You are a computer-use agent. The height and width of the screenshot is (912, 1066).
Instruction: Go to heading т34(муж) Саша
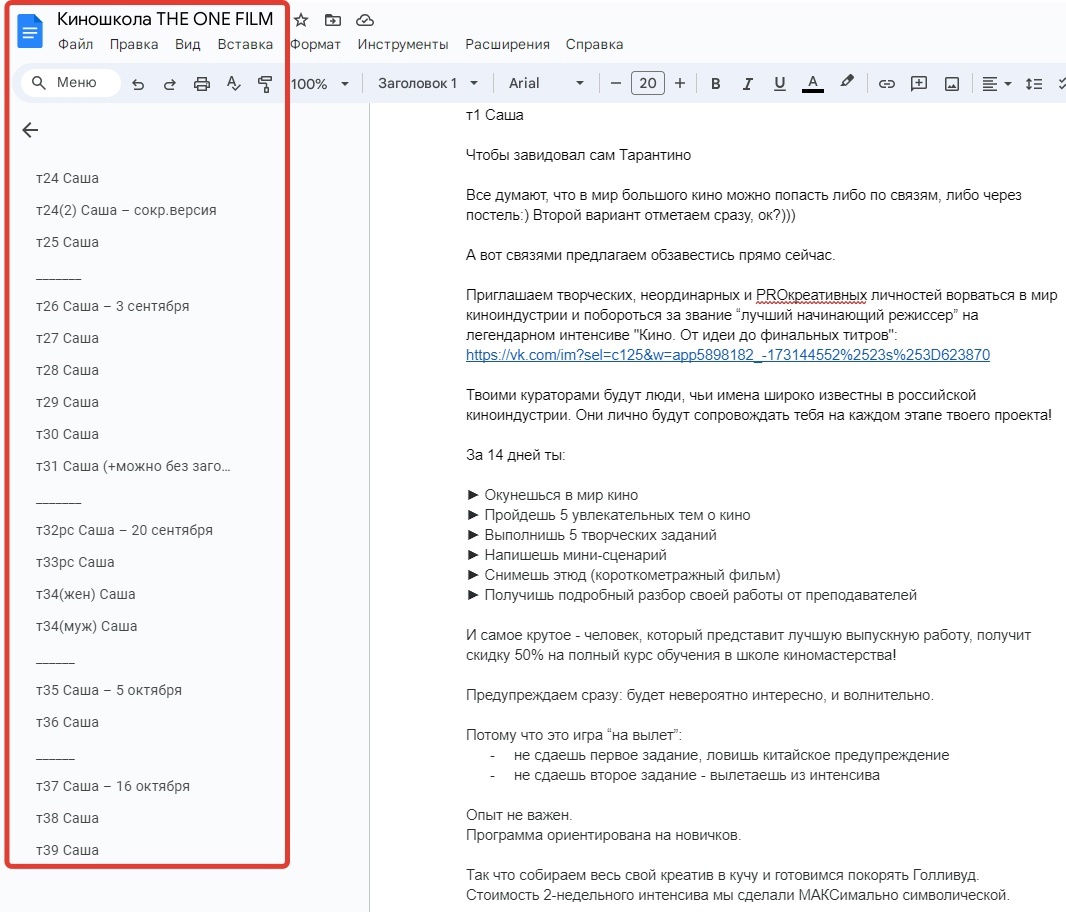pos(86,626)
